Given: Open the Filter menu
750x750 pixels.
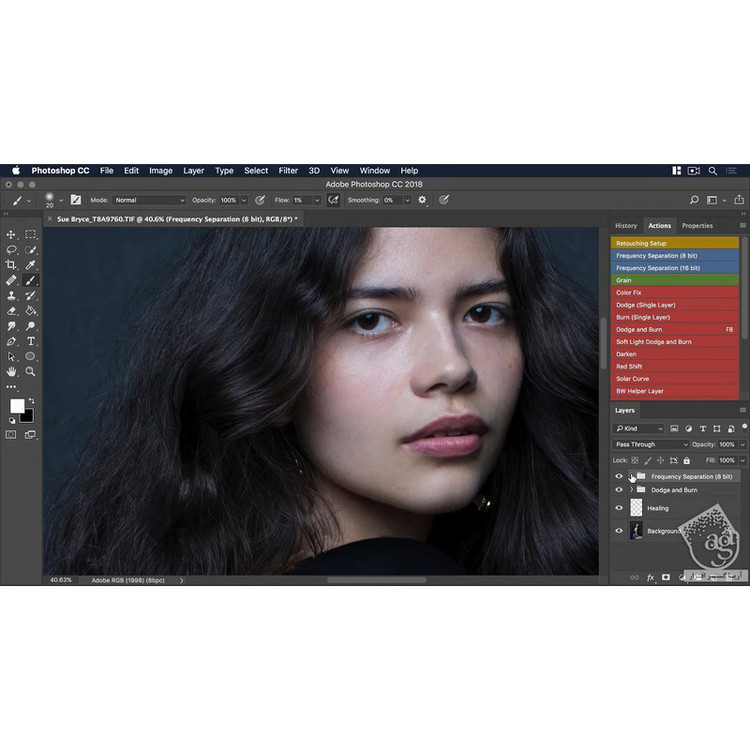Looking at the screenshot, I should (x=288, y=171).
